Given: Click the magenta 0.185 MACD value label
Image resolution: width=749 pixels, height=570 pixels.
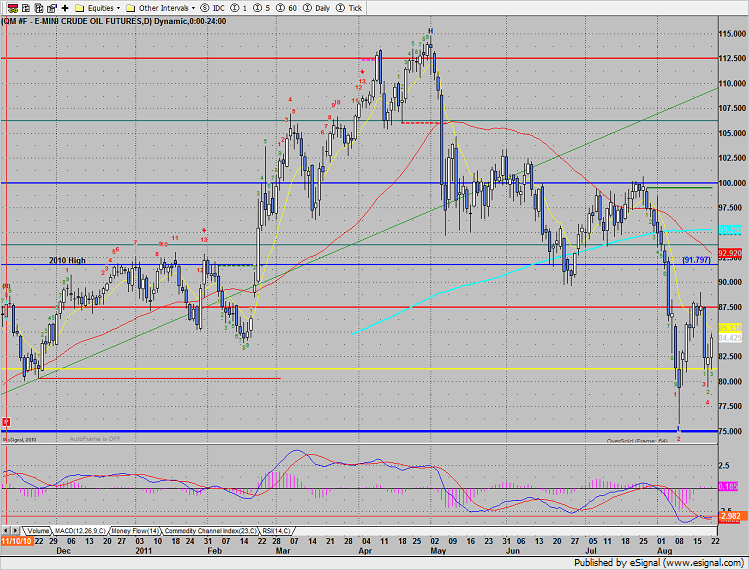Looking at the screenshot, I should click(728, 486).
